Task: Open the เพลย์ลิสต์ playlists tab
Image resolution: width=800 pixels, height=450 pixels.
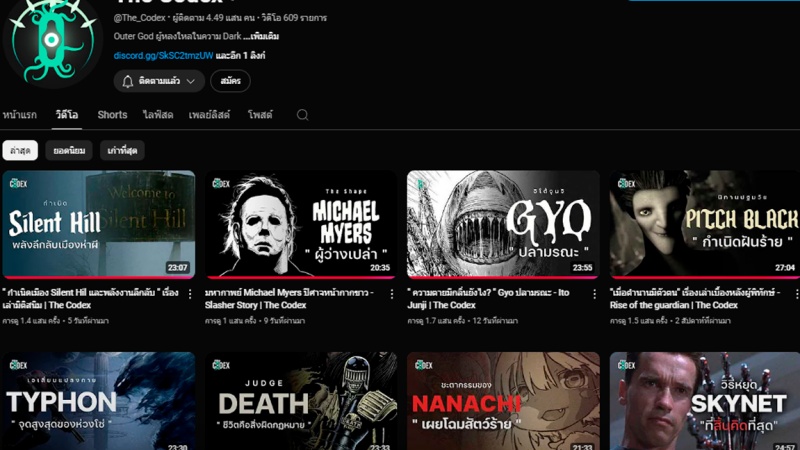Action: 209,115
